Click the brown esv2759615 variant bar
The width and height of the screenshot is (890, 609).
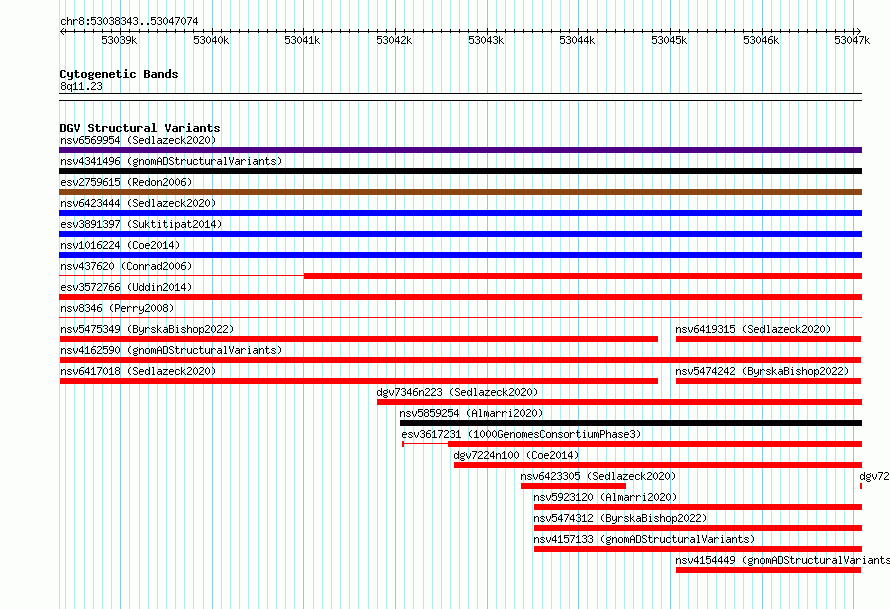click(x=460, y=192)
